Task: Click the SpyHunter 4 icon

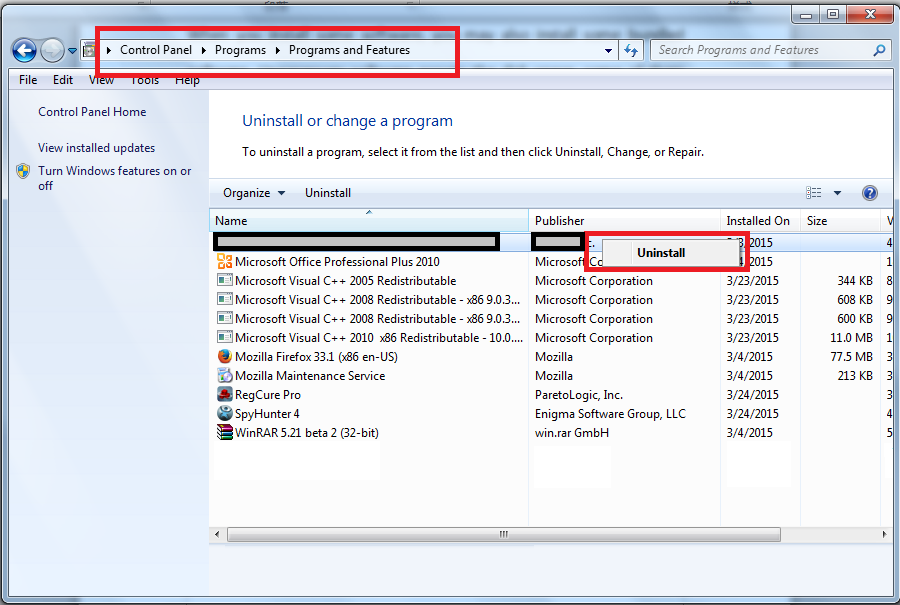Action: click(x=224, y=413)
